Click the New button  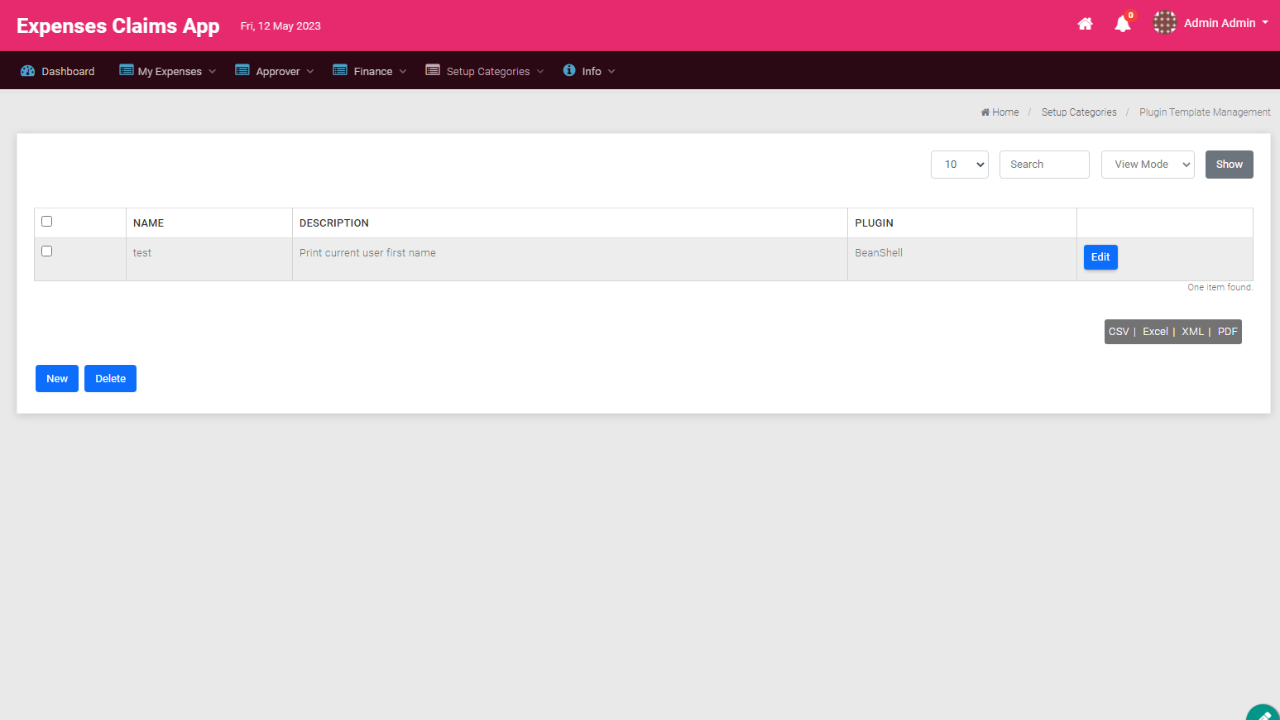click(x=57, y=378)
